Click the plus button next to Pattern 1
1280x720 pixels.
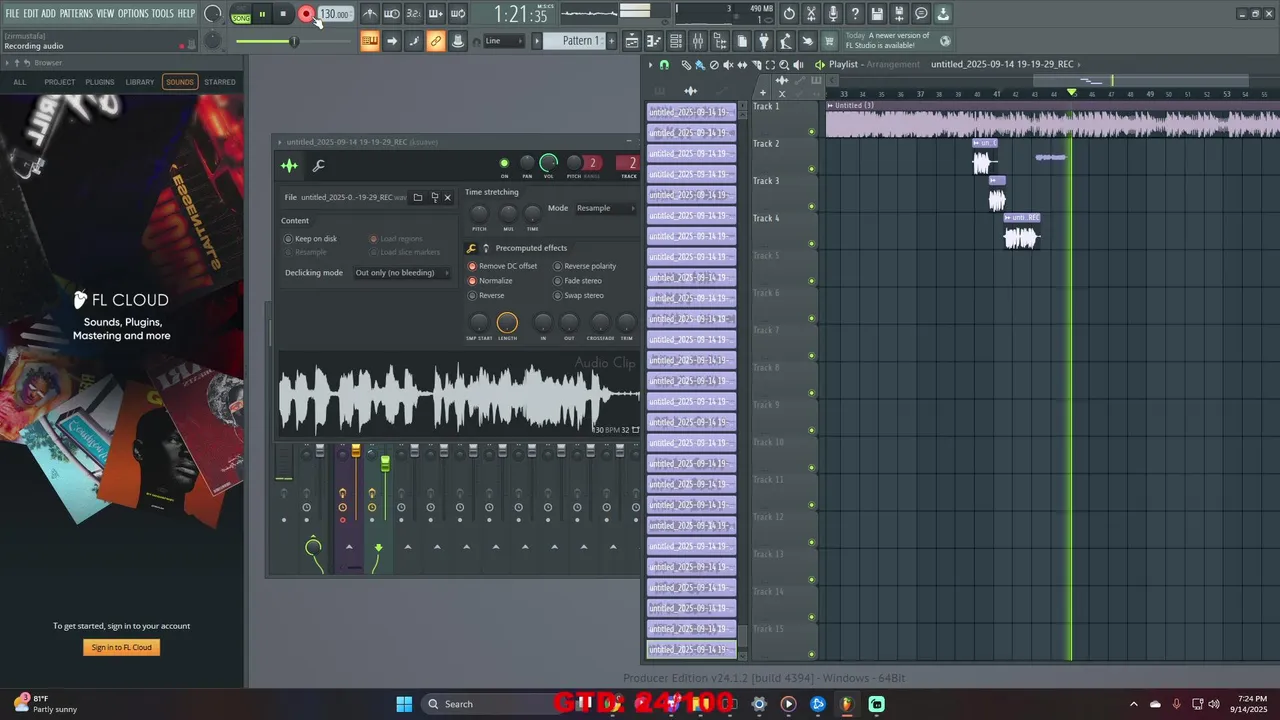(610, 41)
